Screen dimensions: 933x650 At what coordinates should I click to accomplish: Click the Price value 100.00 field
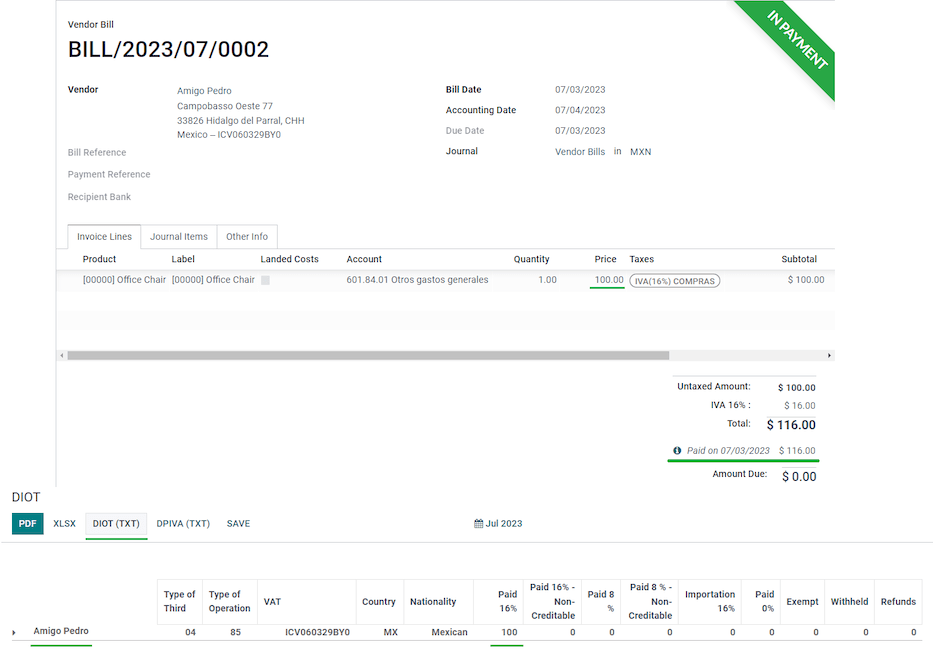click(608, 280)
